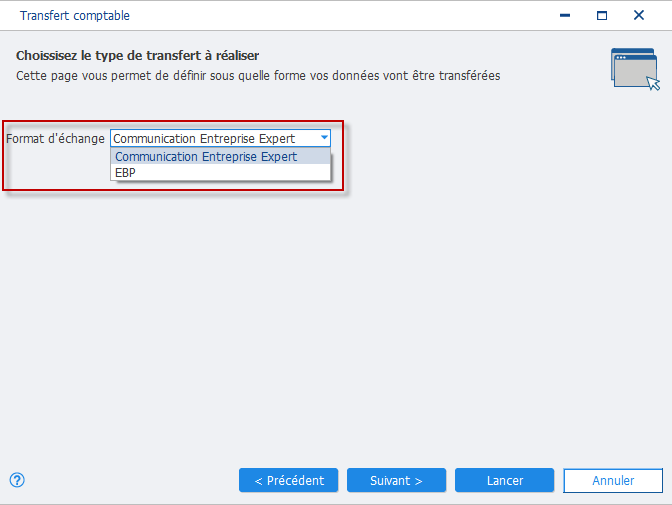This screenshot has height=505, width=672.
Task: Choose Communication Entreprise Expert in the list
Action: (x=220, y=156)
